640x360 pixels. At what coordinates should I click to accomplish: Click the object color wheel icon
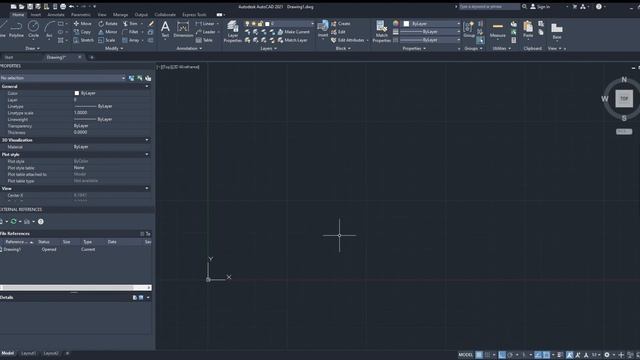[x=396, y=24]
